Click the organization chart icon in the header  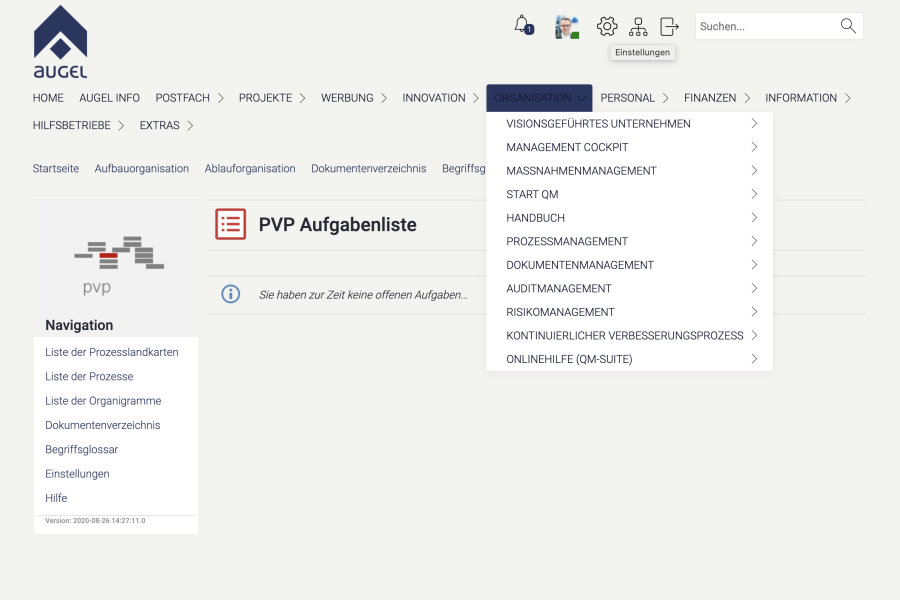click(638, 26)
